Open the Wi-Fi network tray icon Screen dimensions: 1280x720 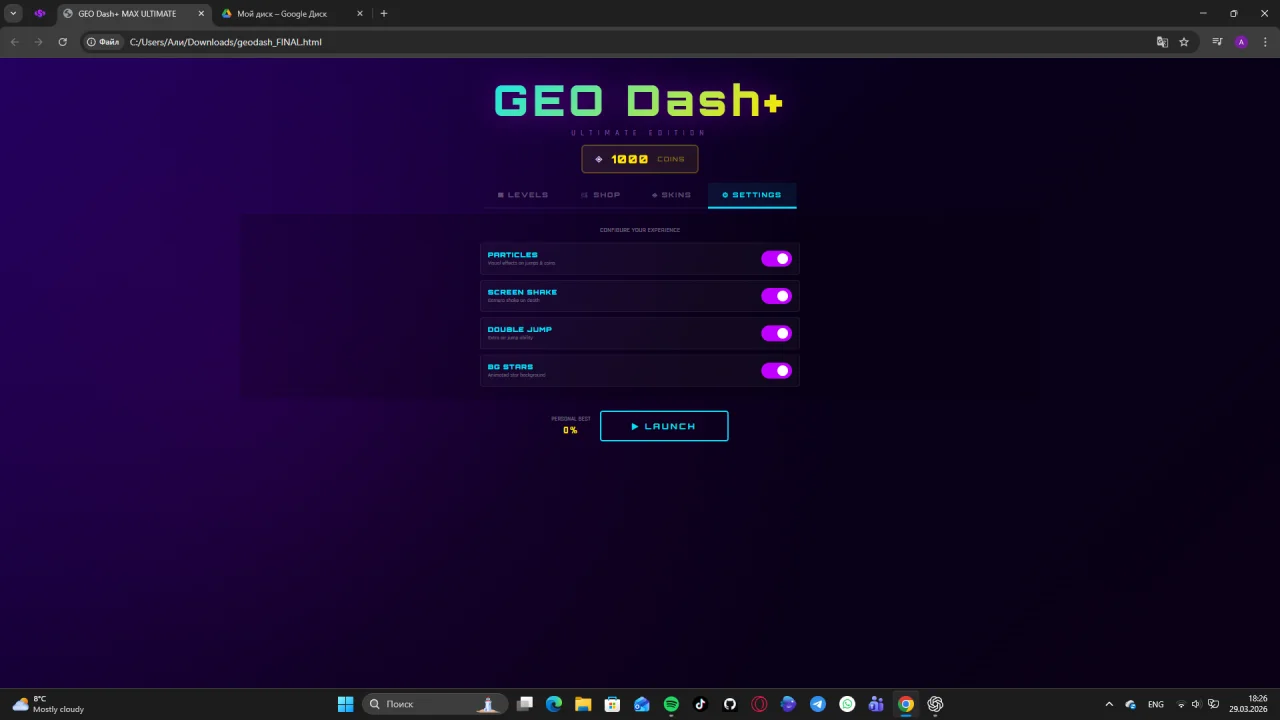[1181, 704]
